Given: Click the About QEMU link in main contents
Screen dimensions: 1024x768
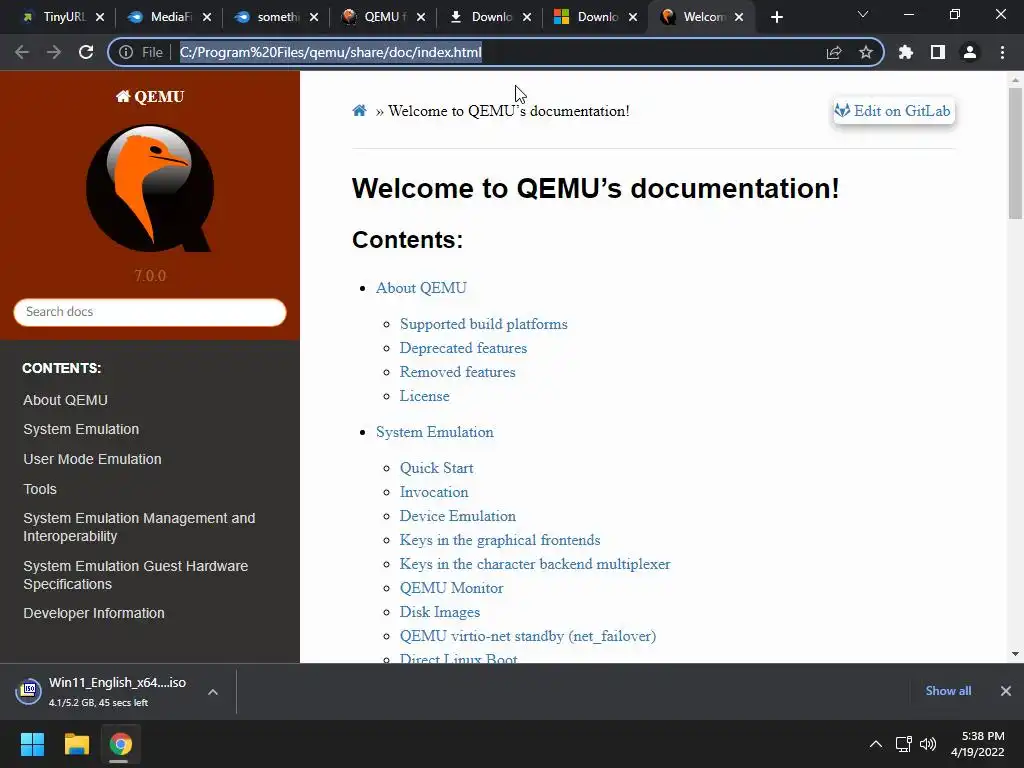Looking at the screenshot, I should pos(421,288).
